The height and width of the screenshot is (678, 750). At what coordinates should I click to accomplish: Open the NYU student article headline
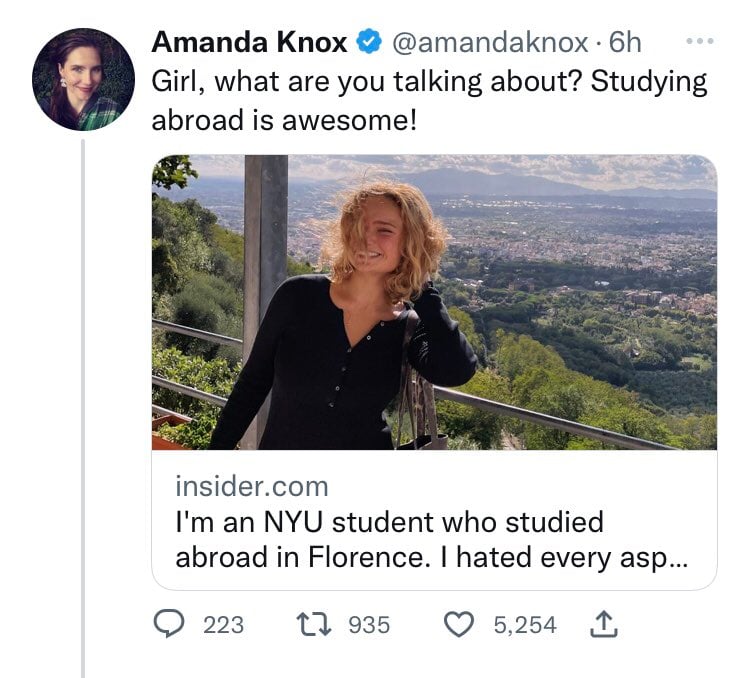[431, 539]
